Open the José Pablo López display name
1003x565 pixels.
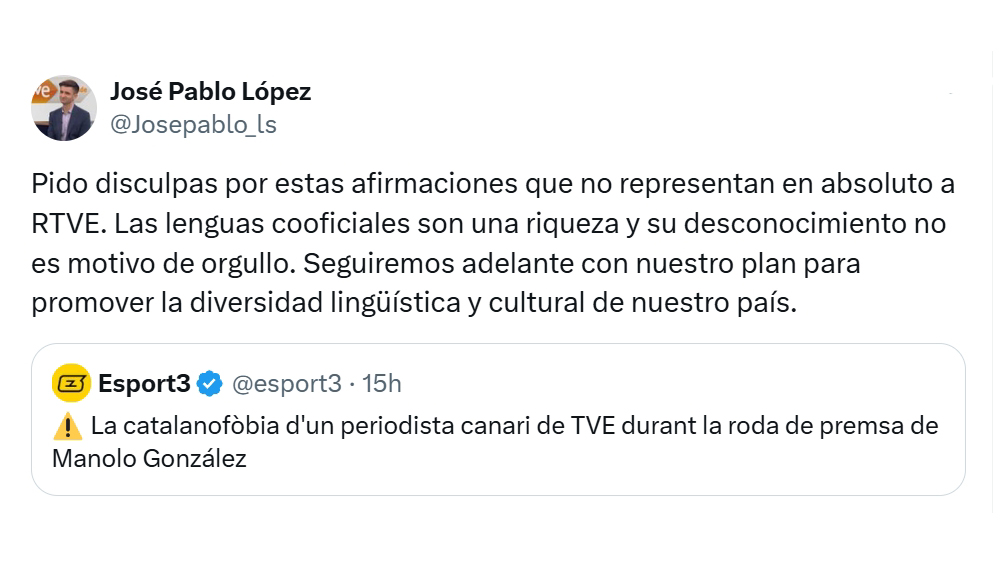pyautogui.click(x=210, y=92)
